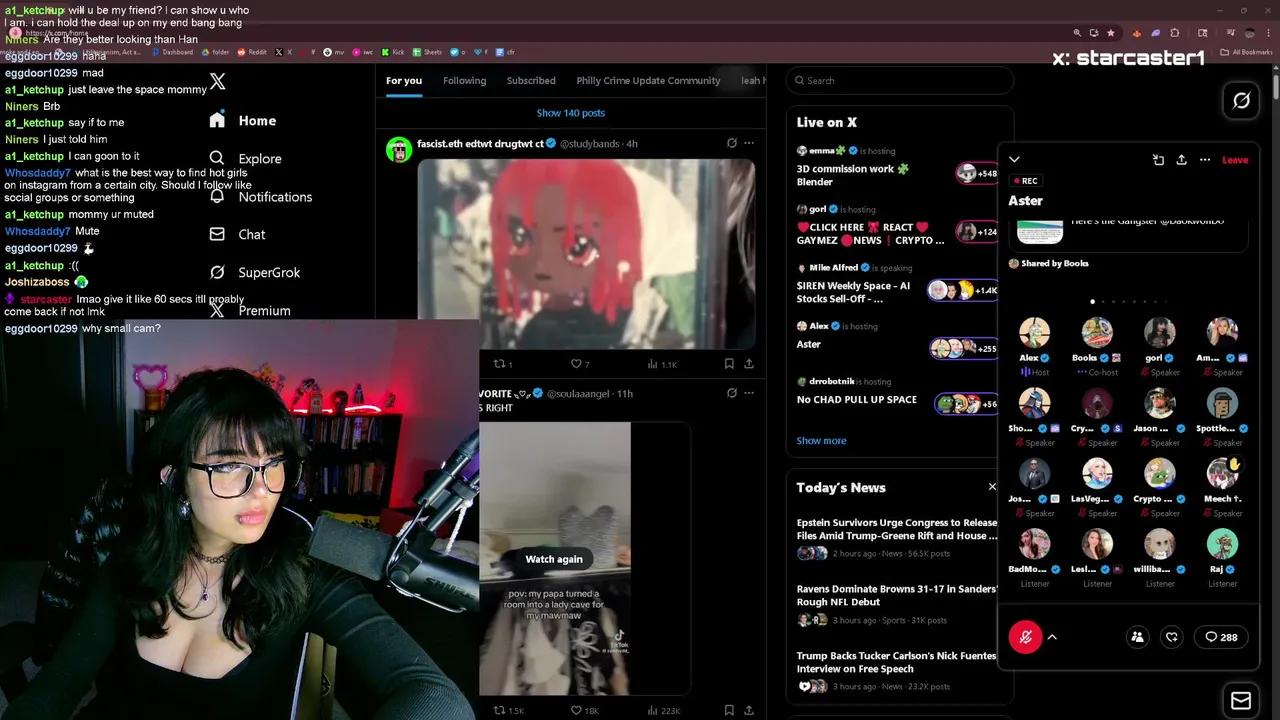This screenshot has height=720, width=1280.
Task: Click the X search field
Action: [x=900, y=81]
